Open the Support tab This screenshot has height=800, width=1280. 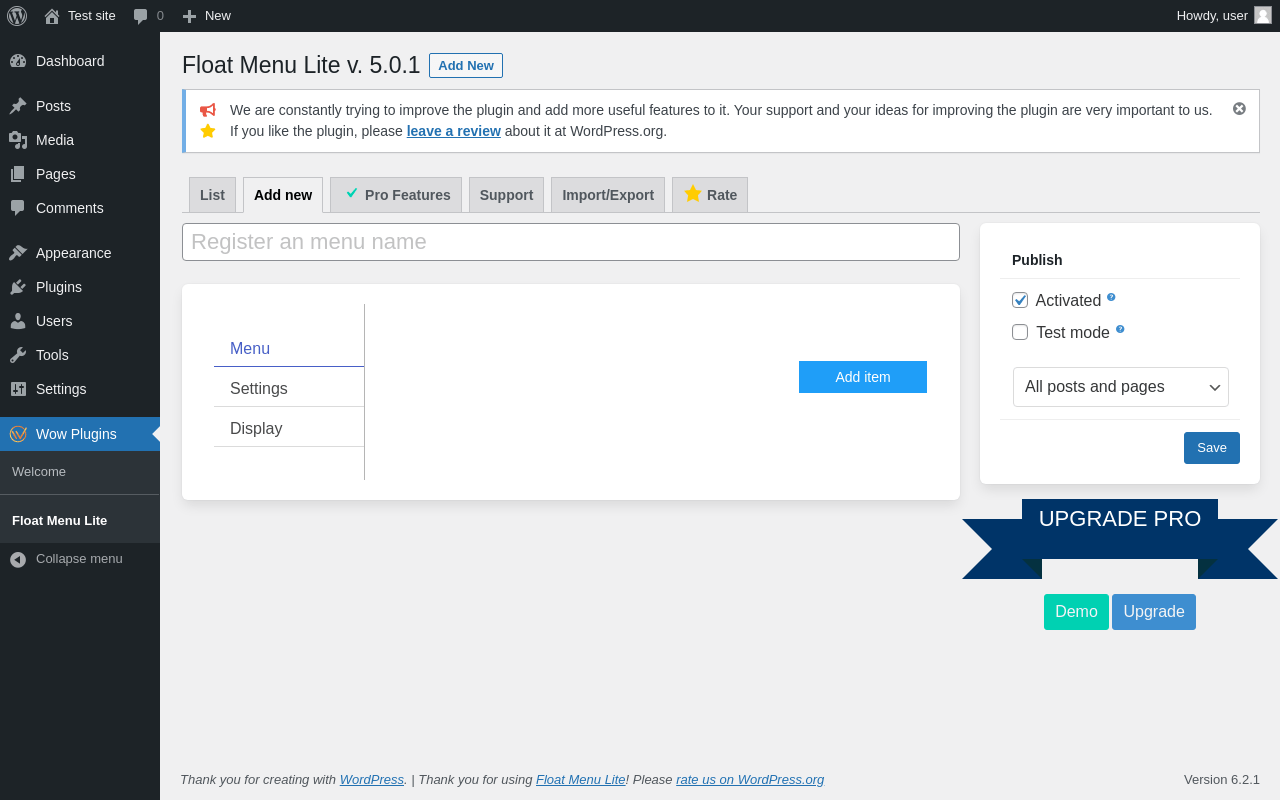click(x=506, y=195)
